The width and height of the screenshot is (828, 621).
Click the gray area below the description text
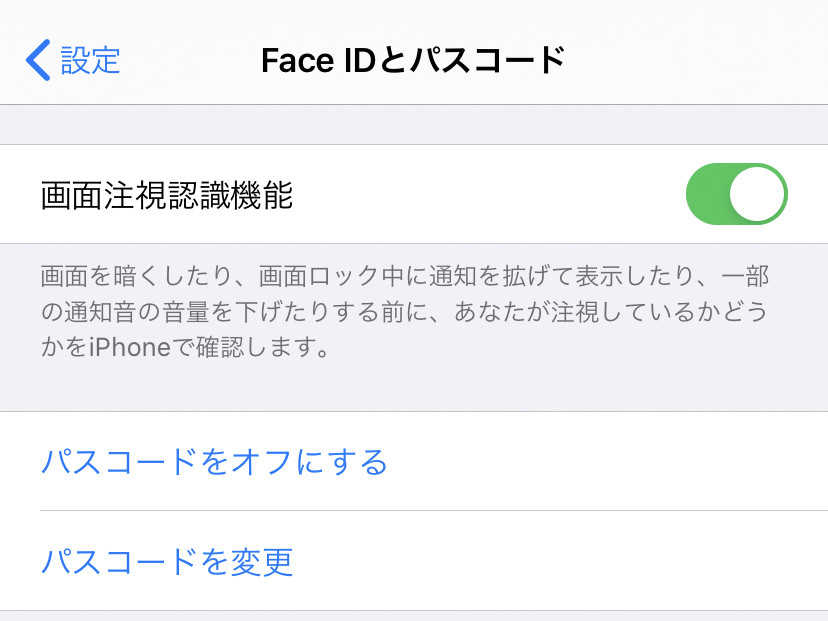[414, 385]
